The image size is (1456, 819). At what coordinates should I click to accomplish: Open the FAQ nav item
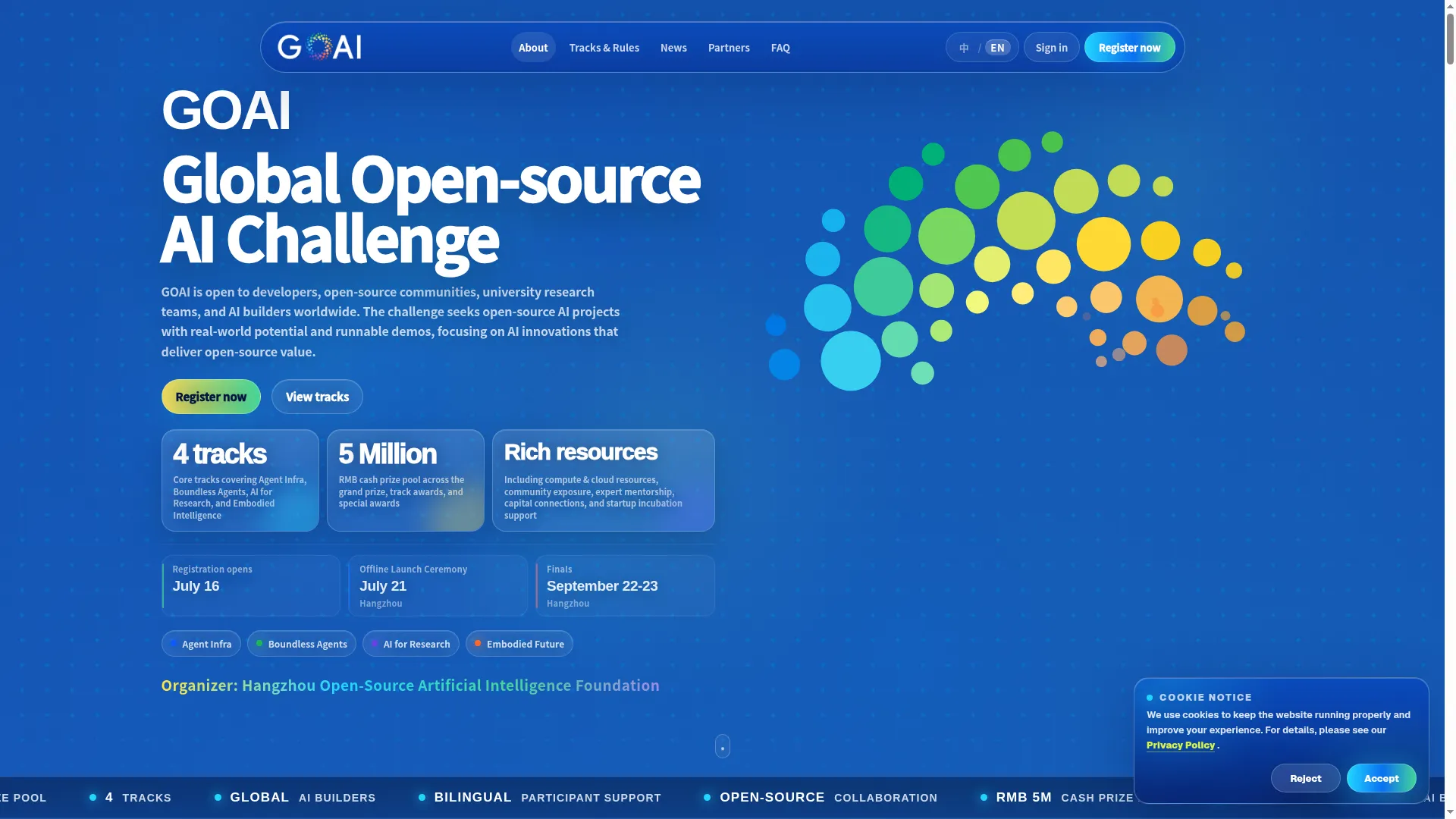pos(780,48)
